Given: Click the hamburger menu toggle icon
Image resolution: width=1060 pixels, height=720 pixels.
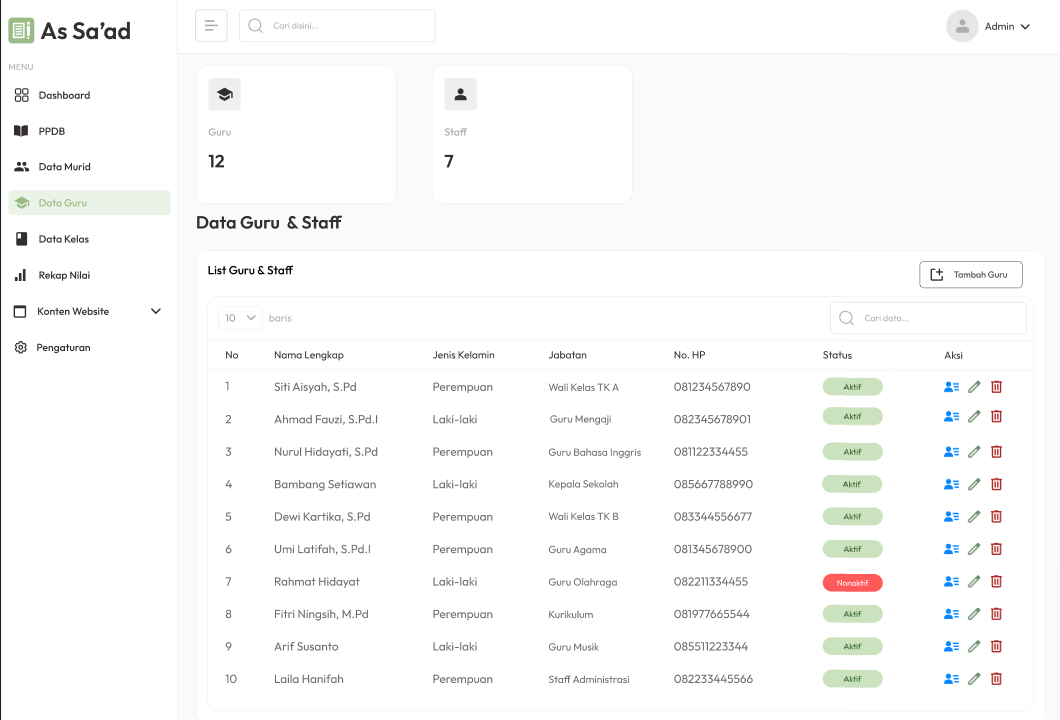Looking at the screenshot, I should click(x=211, y=26).
